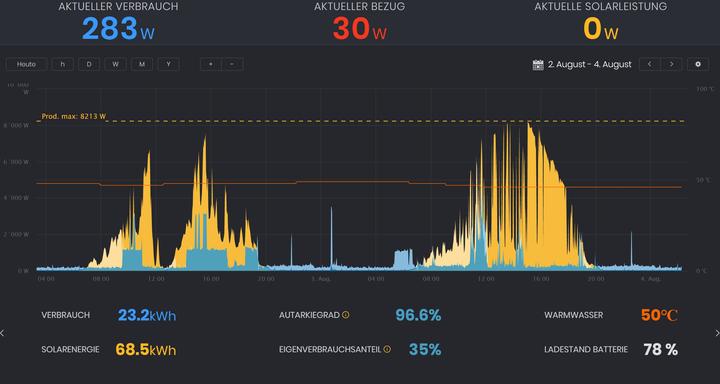Click the AKTUELLER VERBRAUCH heading
Viewport: 720px width, 384px height.
[118, 7]
